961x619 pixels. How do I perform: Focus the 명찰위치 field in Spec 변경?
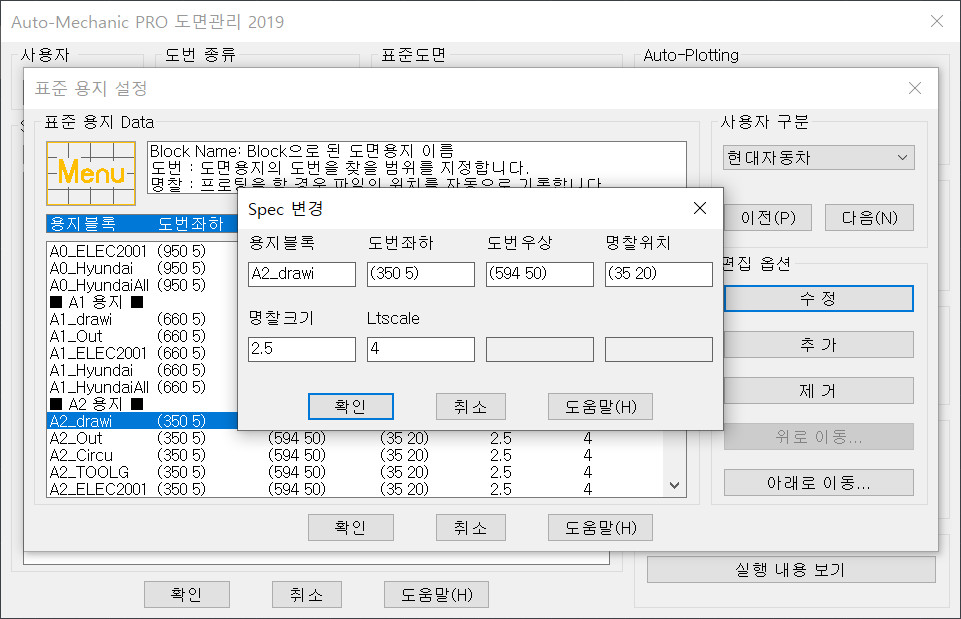[658, 274]
